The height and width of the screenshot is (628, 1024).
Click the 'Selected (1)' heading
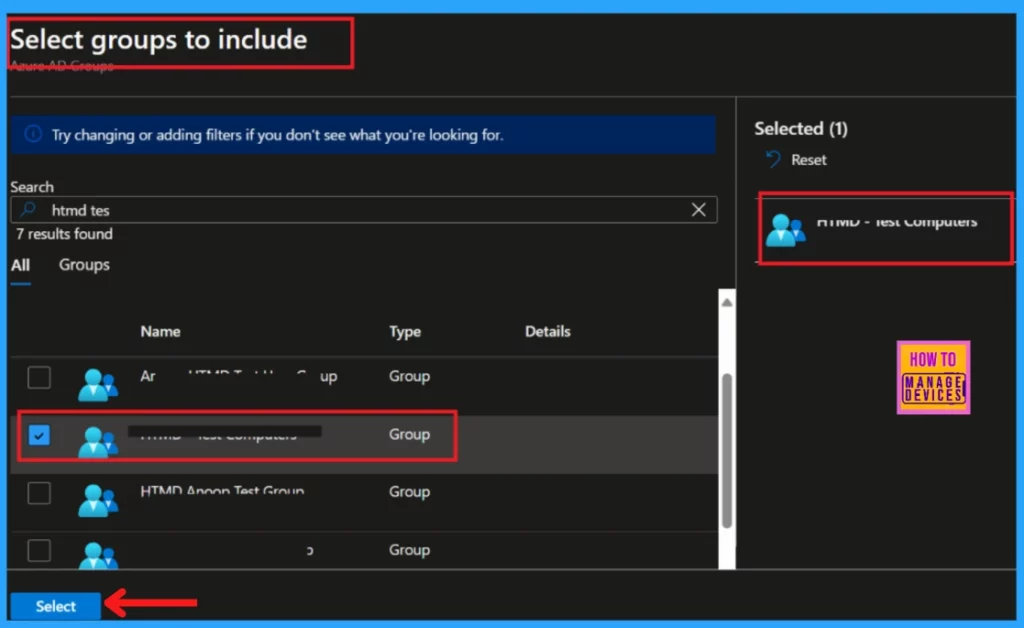[x=801, y=129]
